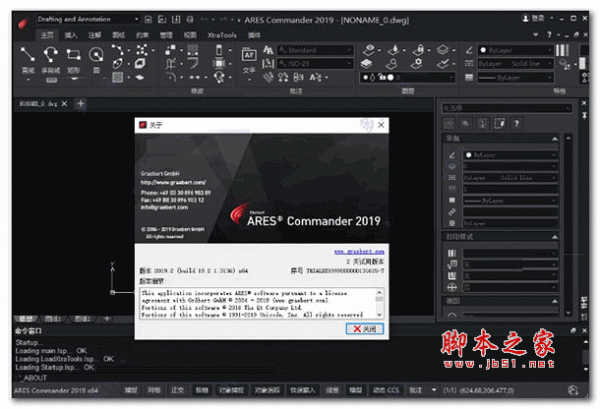Toggle Snap (捕捉) in status bar
Screen dimensions: 600x409
[131, 390]
